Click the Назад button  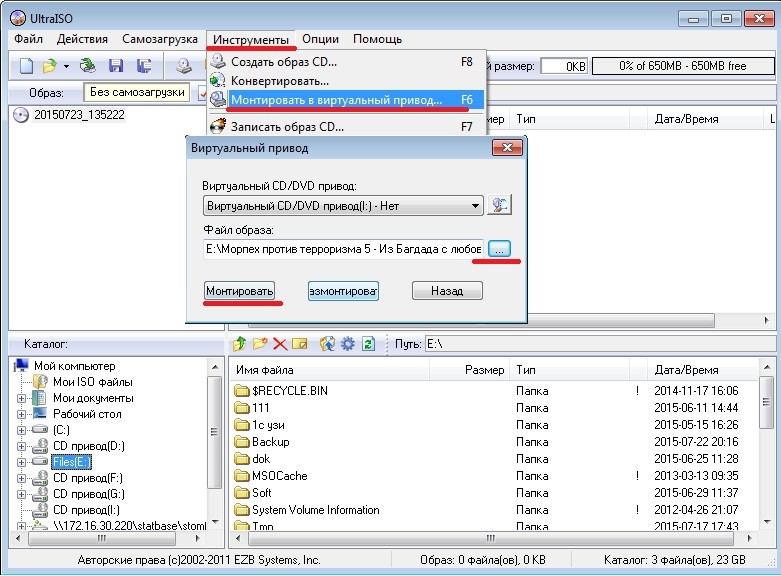pyautogui.click(x=447, y=291)
